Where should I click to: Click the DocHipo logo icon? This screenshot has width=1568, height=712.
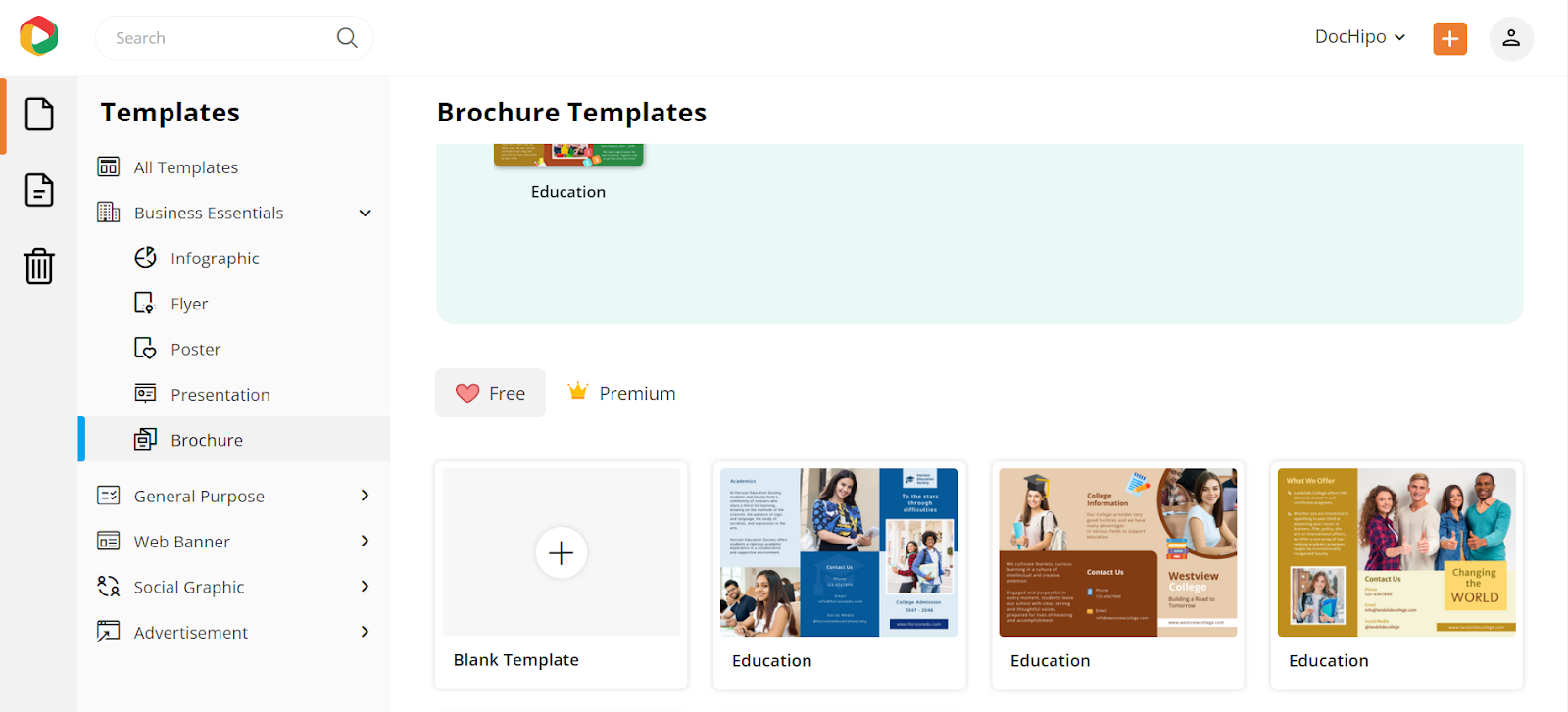coord(39,37)
